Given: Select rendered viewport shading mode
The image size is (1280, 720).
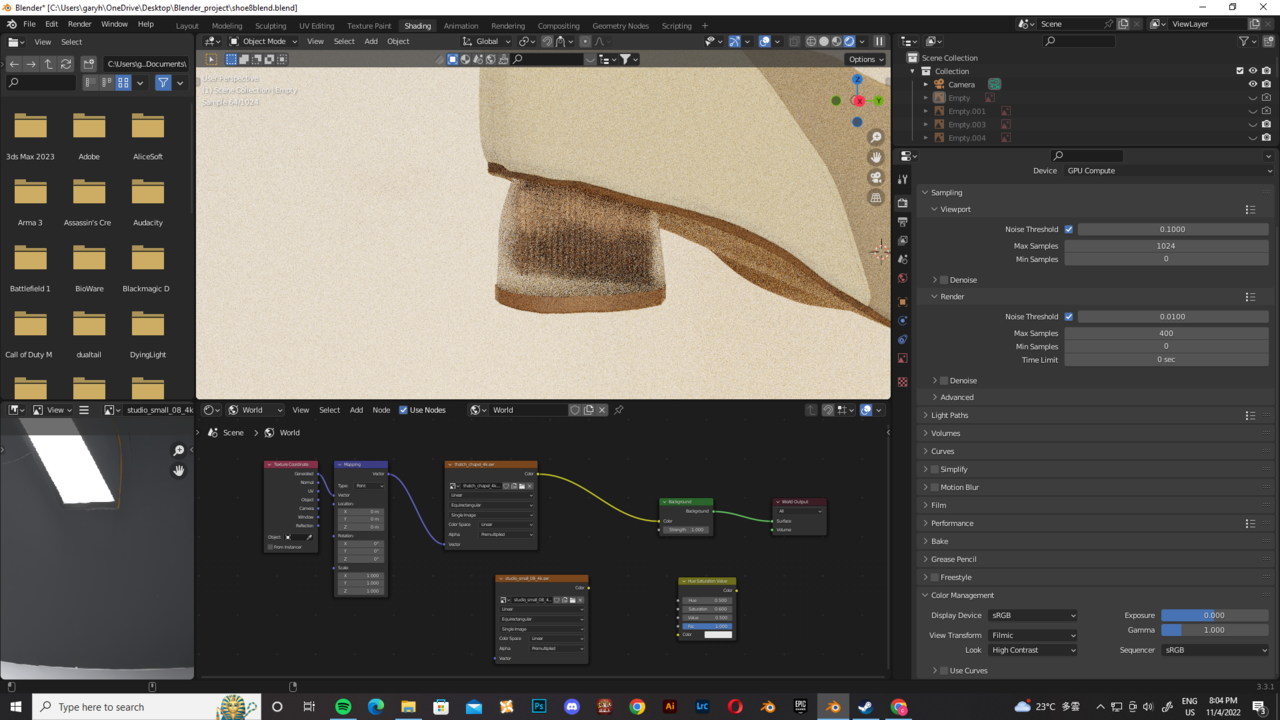Looking at the screenshot, I should point(850,41).
